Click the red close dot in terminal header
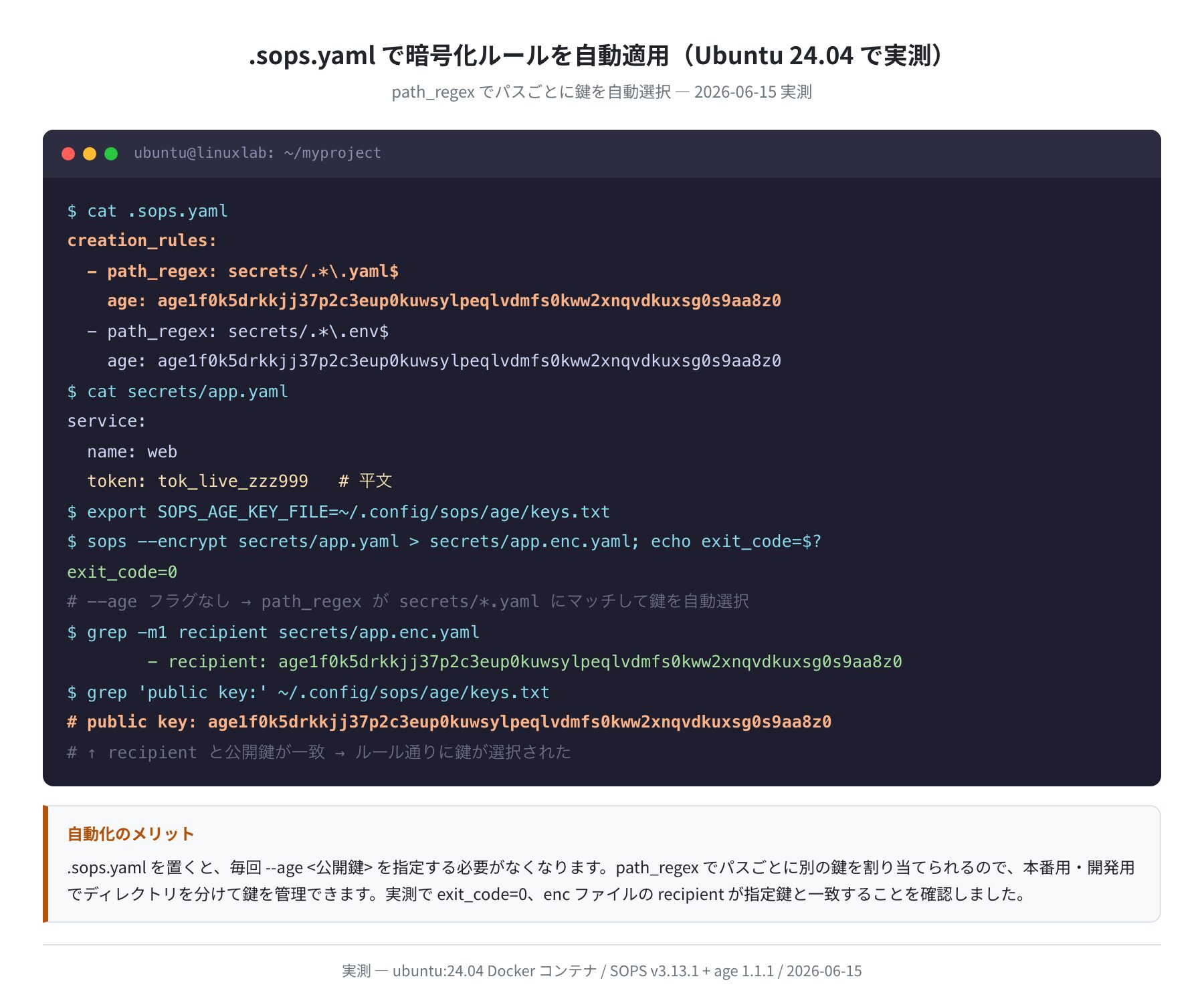The height and width of the screenshot is (1007, 1204). 68,154
